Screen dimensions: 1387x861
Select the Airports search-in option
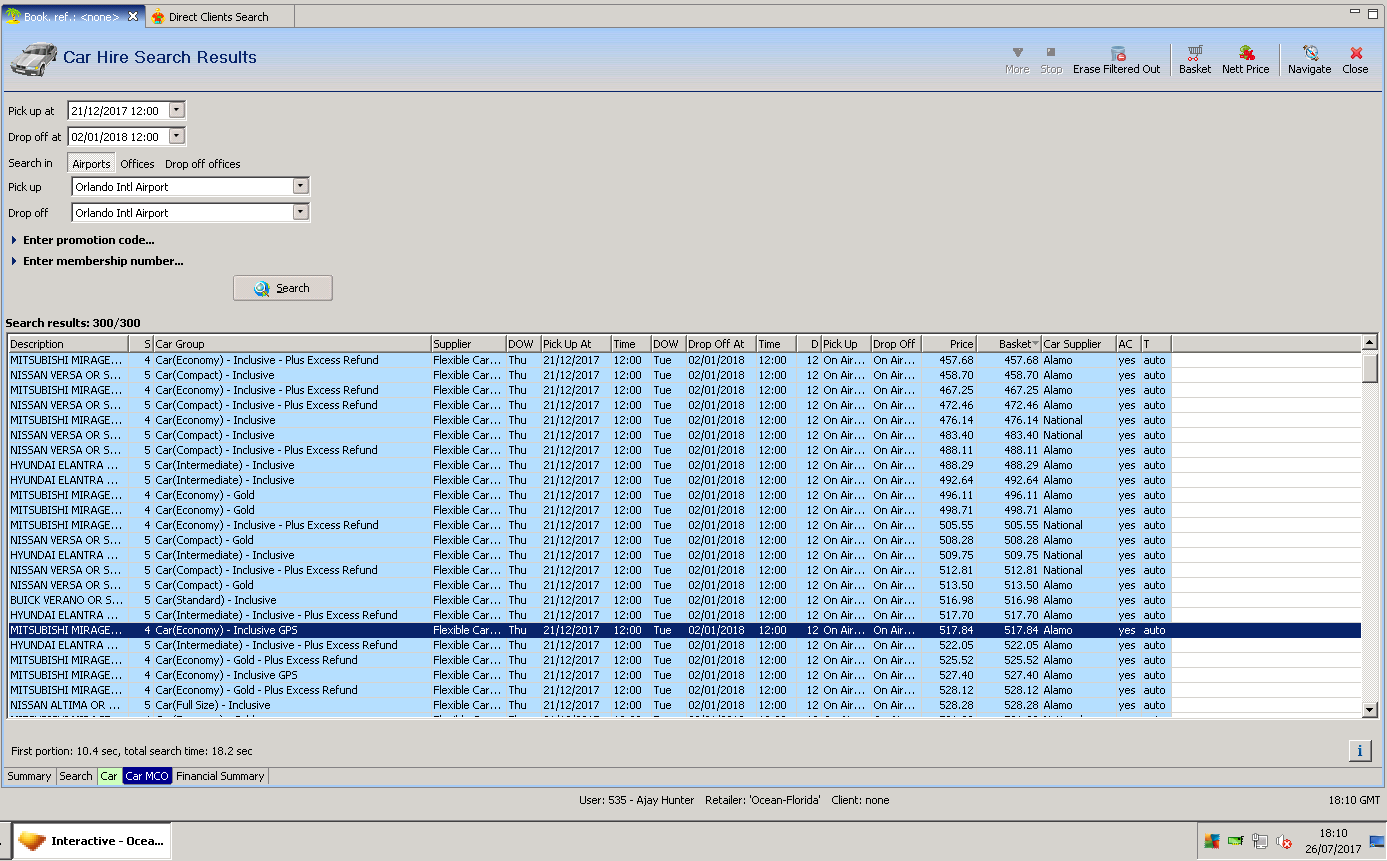[x=91, y=164]
